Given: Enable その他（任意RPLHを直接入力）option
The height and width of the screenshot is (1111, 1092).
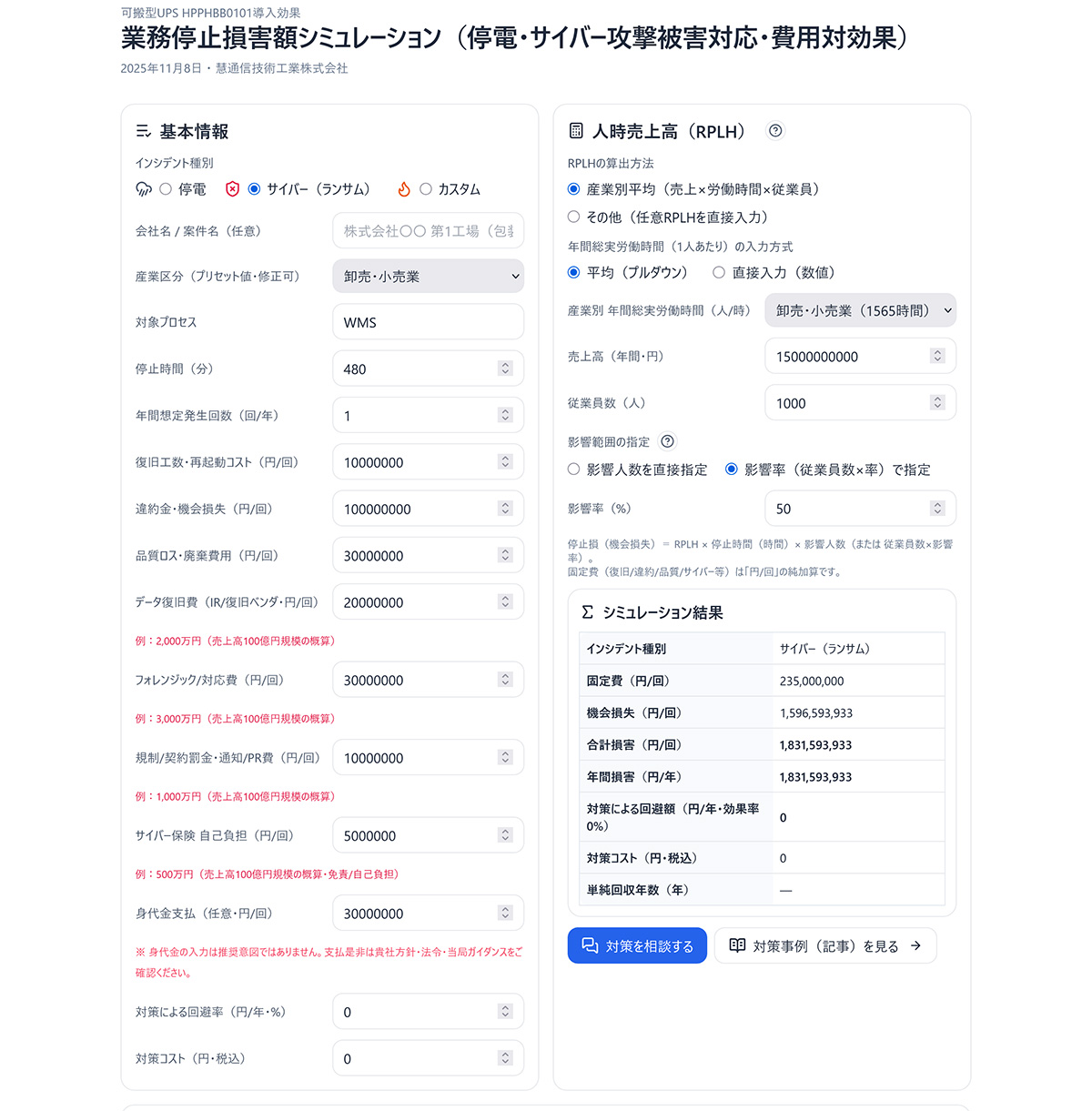Looking at the screenshot, I should pyautogui.click(x=573, y=217).
